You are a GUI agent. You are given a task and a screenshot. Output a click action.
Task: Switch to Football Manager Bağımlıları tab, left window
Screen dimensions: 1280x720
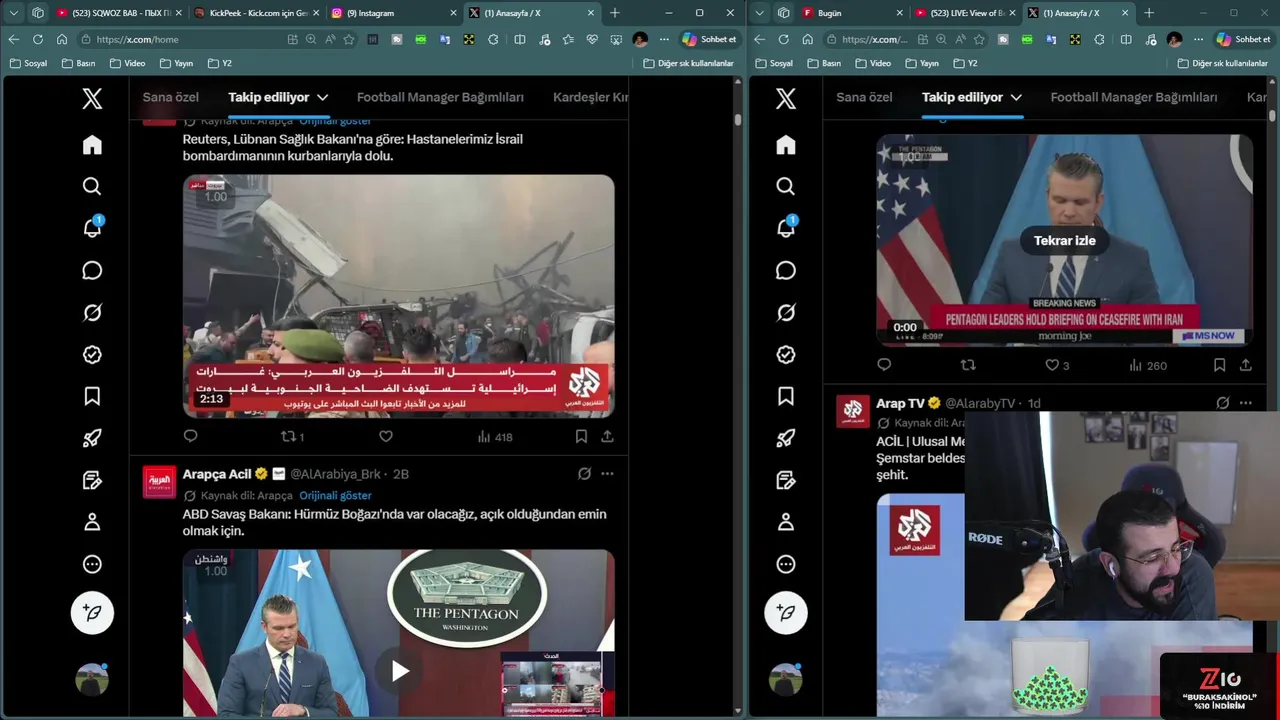[440, 97]
